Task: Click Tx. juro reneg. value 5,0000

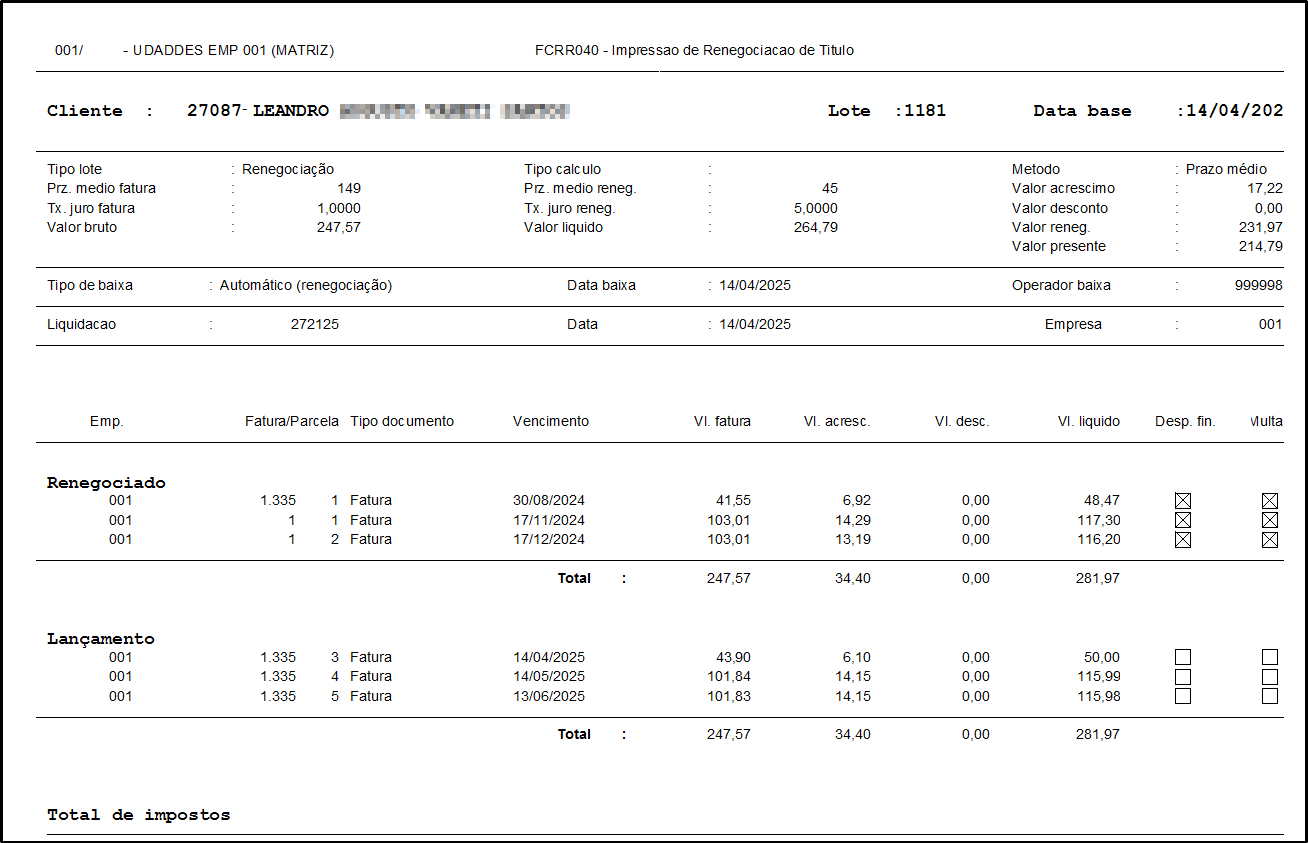Action: 816,208
